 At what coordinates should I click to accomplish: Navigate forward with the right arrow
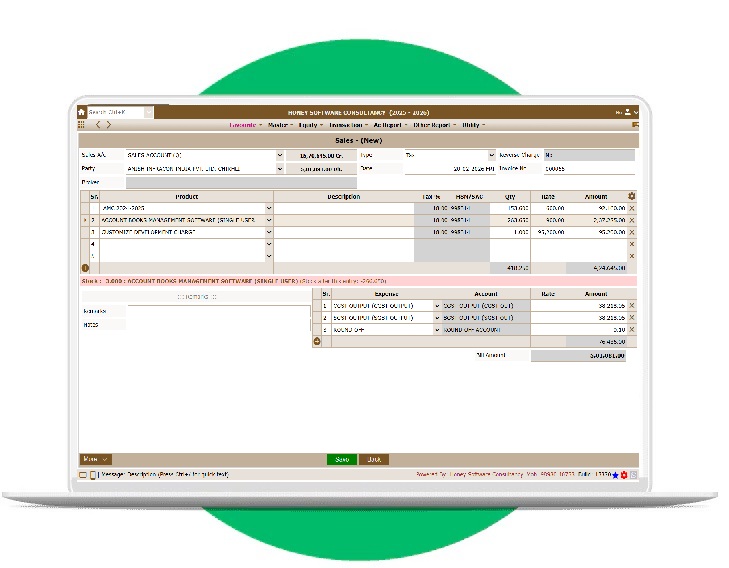pos(108,125)
